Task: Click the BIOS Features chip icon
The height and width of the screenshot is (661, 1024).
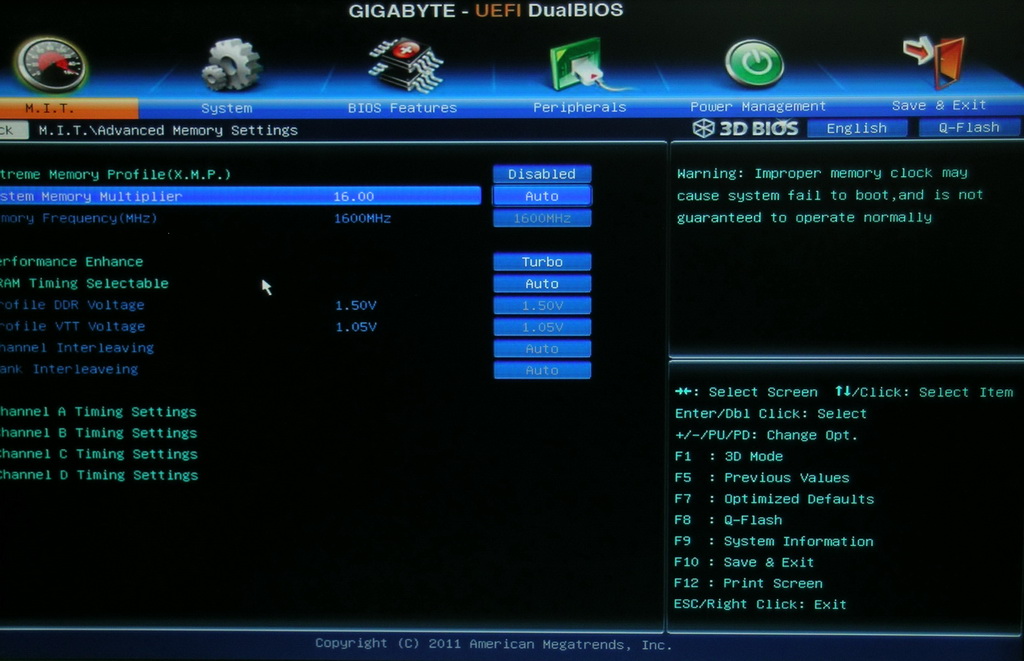Action: [x=406, y=65]
